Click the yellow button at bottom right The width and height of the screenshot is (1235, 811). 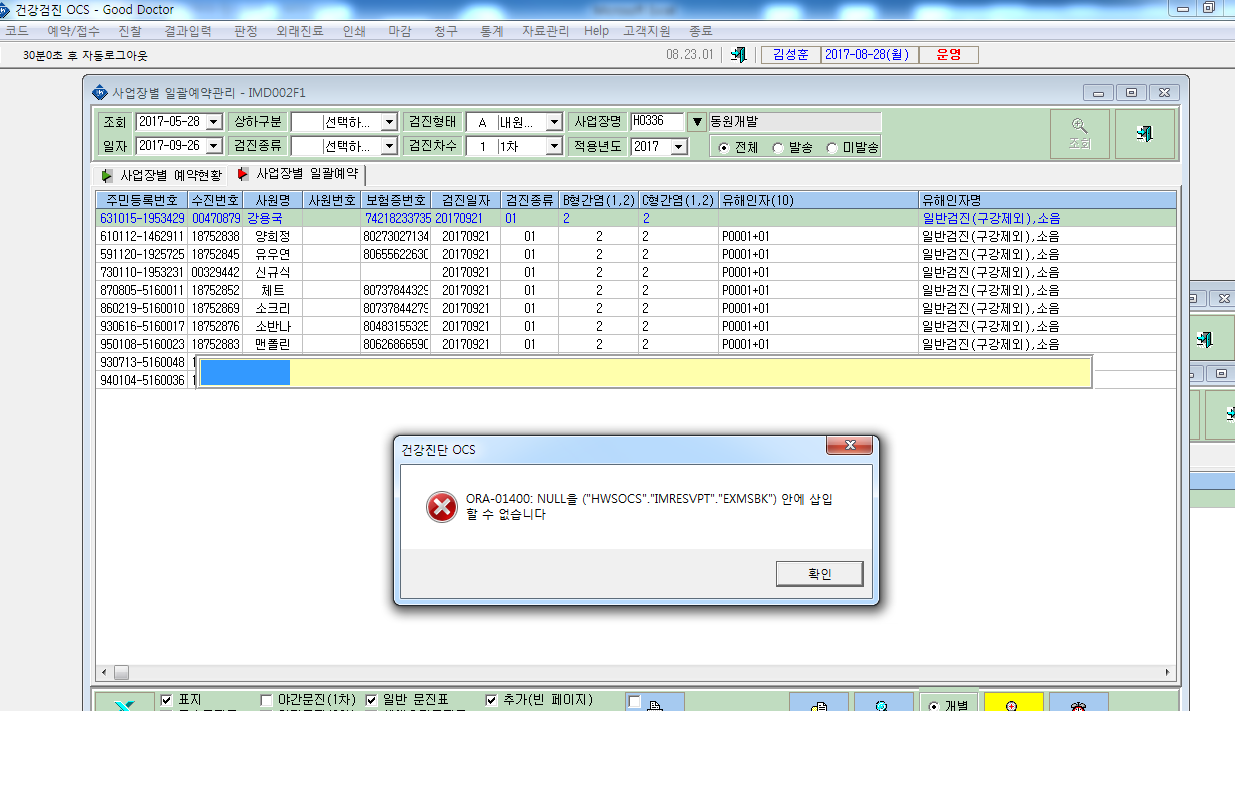[x=1013, y=702]
